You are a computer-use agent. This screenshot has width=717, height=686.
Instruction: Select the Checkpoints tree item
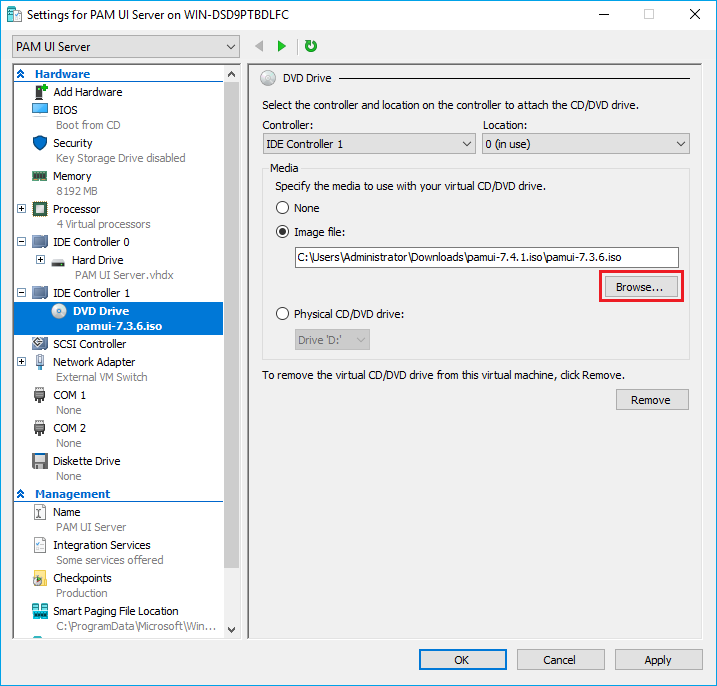click(x=82, y=578)
